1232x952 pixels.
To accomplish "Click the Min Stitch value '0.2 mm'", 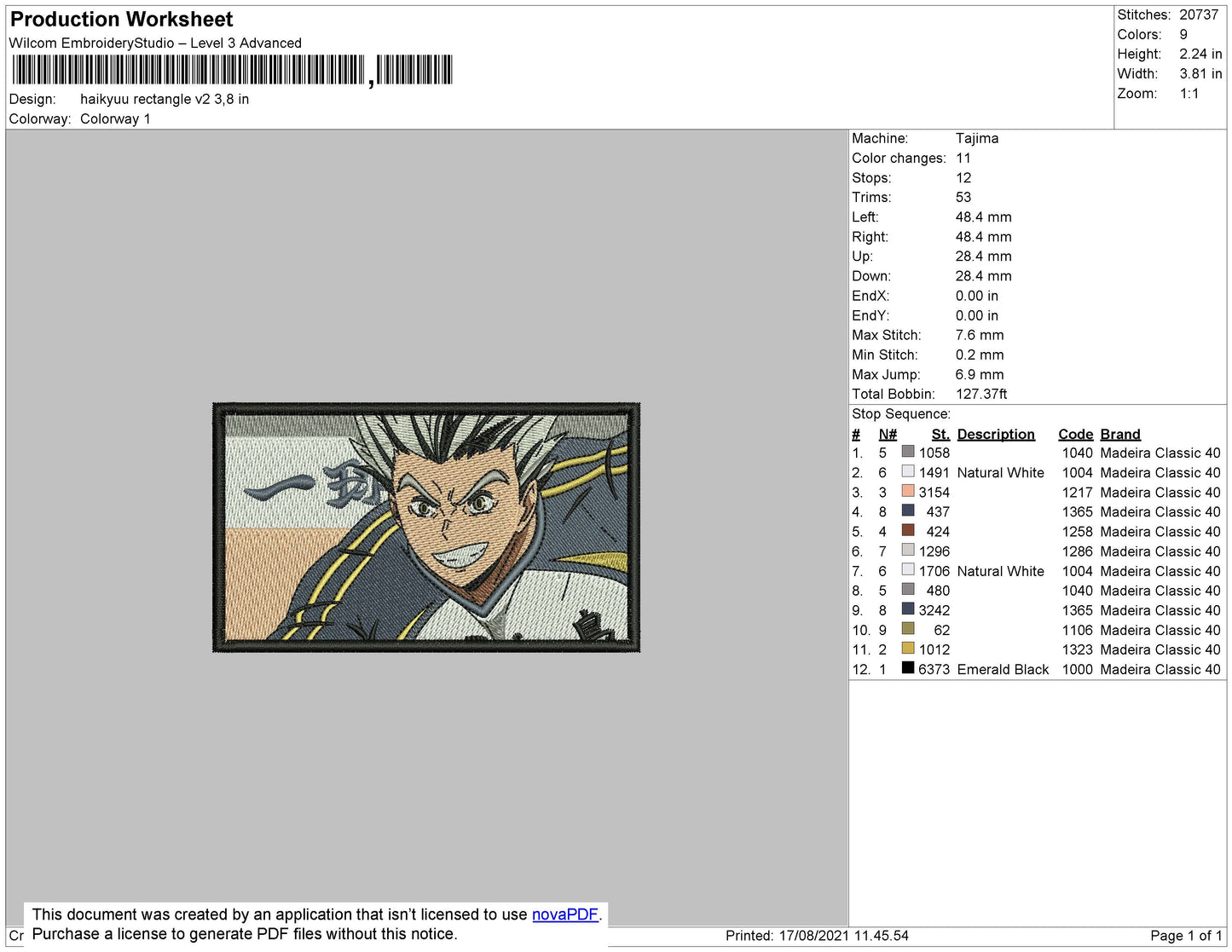I will coord(980,355).
